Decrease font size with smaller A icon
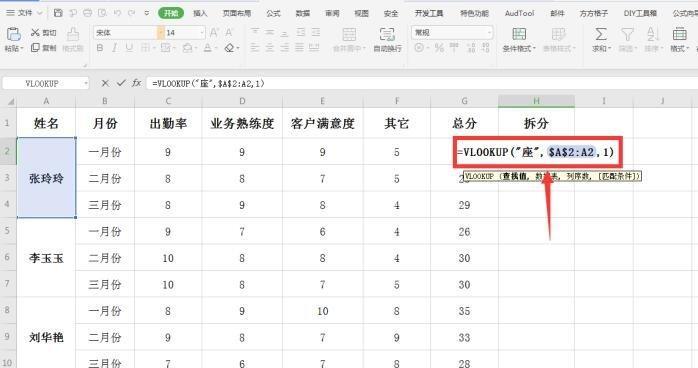This screenshot has height=368, width=698. 229,32
